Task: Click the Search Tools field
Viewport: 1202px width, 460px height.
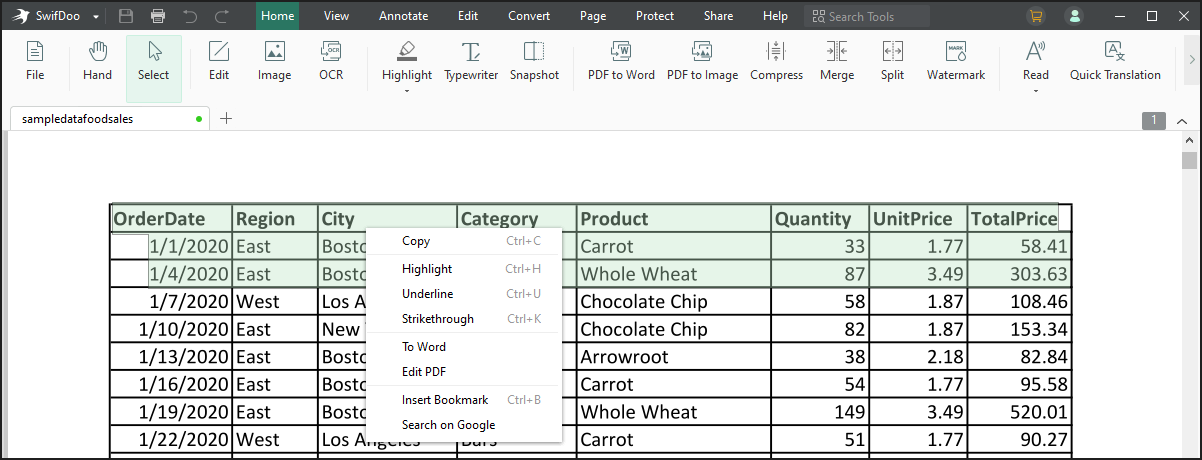Action: (867, 16)
